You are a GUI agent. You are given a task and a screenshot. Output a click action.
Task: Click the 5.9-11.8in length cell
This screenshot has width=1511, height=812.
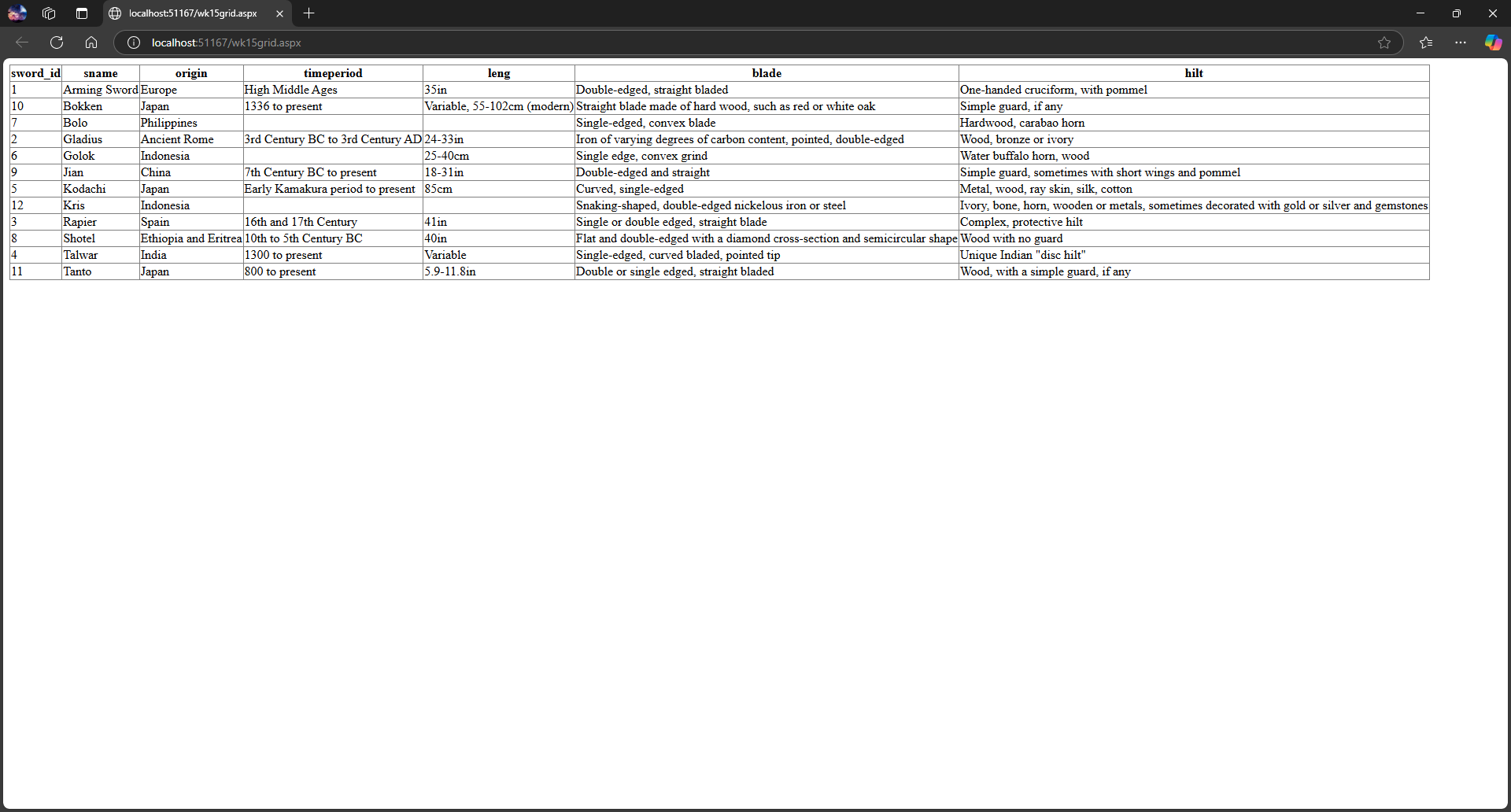coord(499,271)
